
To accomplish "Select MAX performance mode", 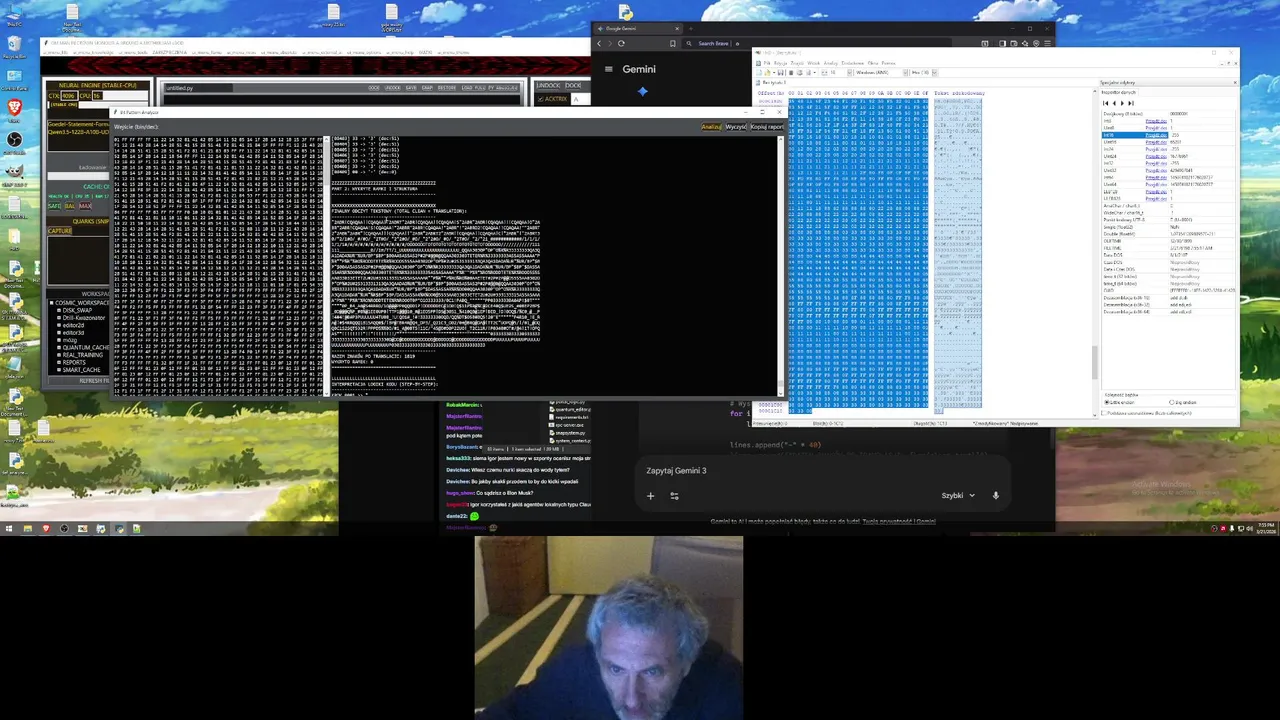I will point(85,206).
